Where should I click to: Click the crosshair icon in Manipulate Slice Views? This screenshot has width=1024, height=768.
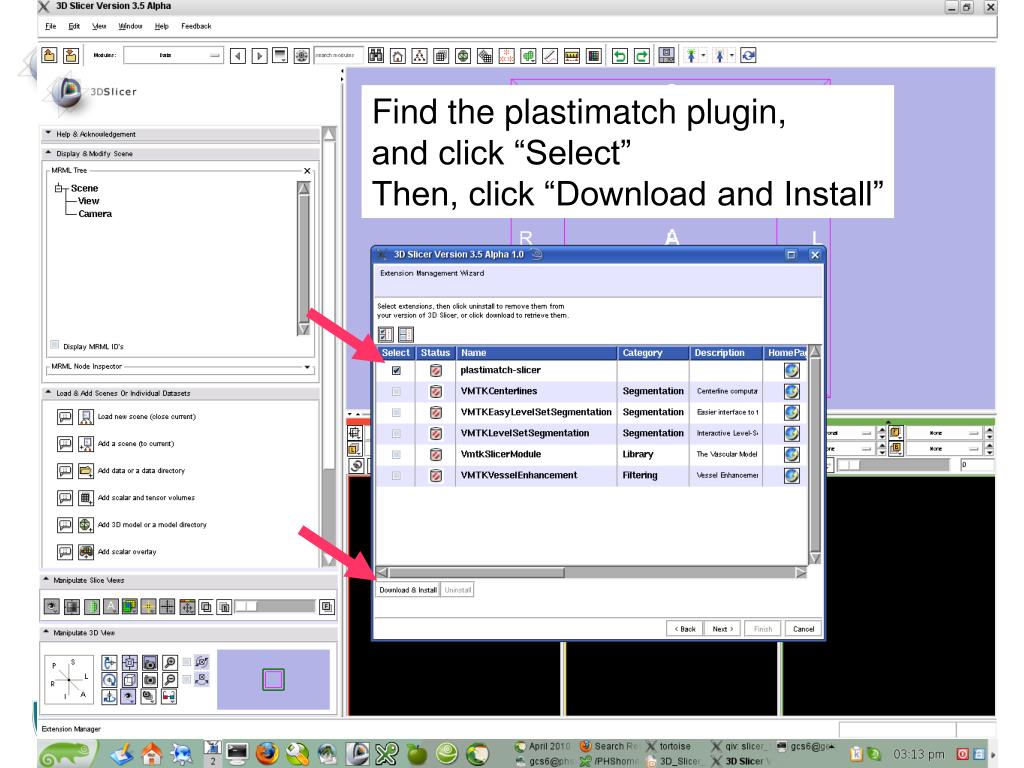167,607
